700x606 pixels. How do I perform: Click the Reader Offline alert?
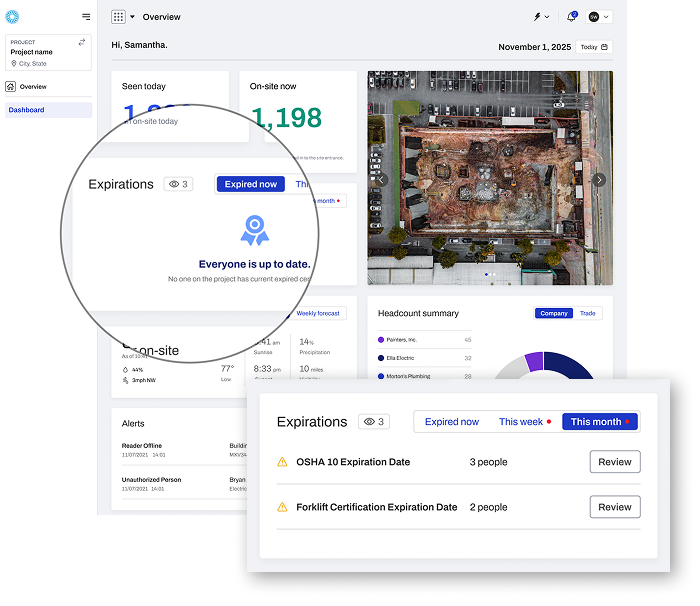tap(183, 450)
